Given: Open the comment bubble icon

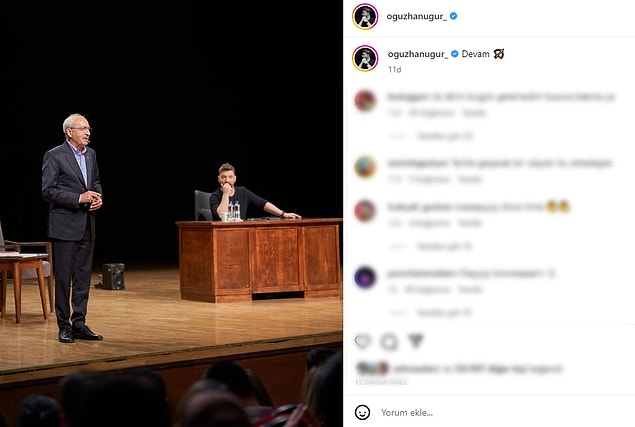Looking at the screenshot, I should tap(389, 342).
